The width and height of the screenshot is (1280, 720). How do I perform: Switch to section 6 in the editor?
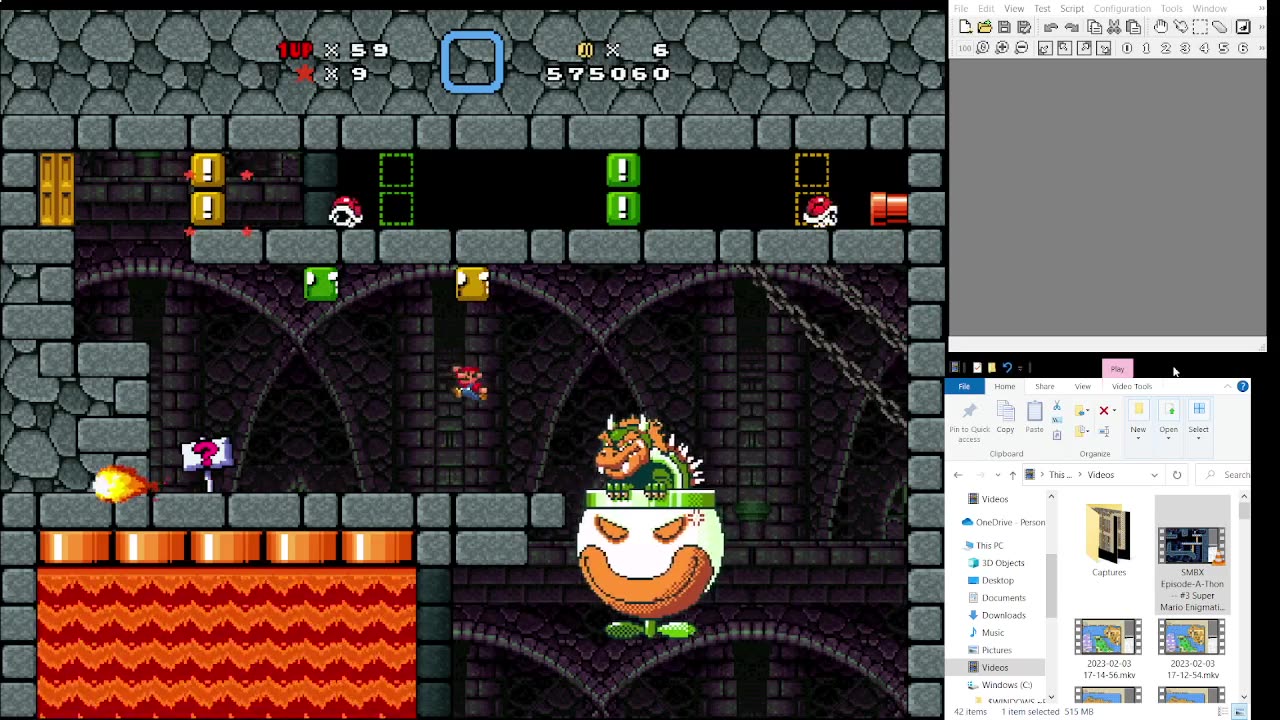[x=1242, y=47]
